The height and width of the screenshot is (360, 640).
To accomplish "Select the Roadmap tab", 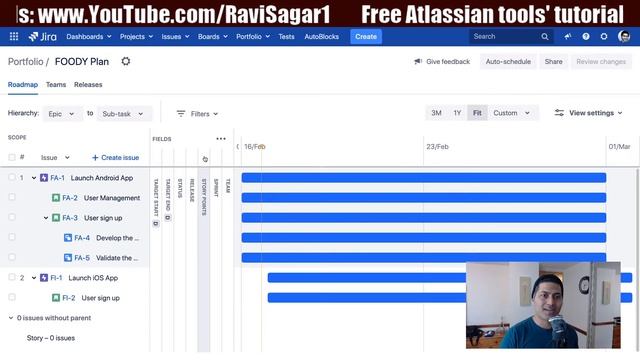I will (x=23, y=84).
